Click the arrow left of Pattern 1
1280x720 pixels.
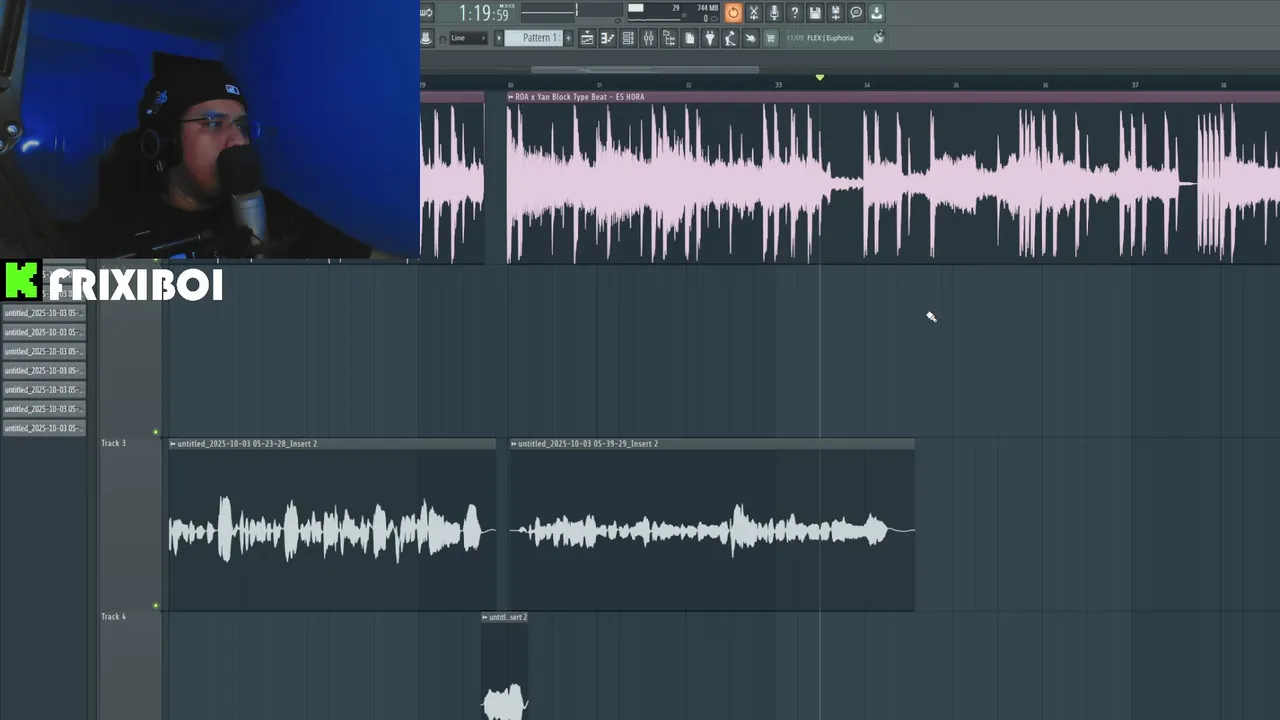coord(499,38)
